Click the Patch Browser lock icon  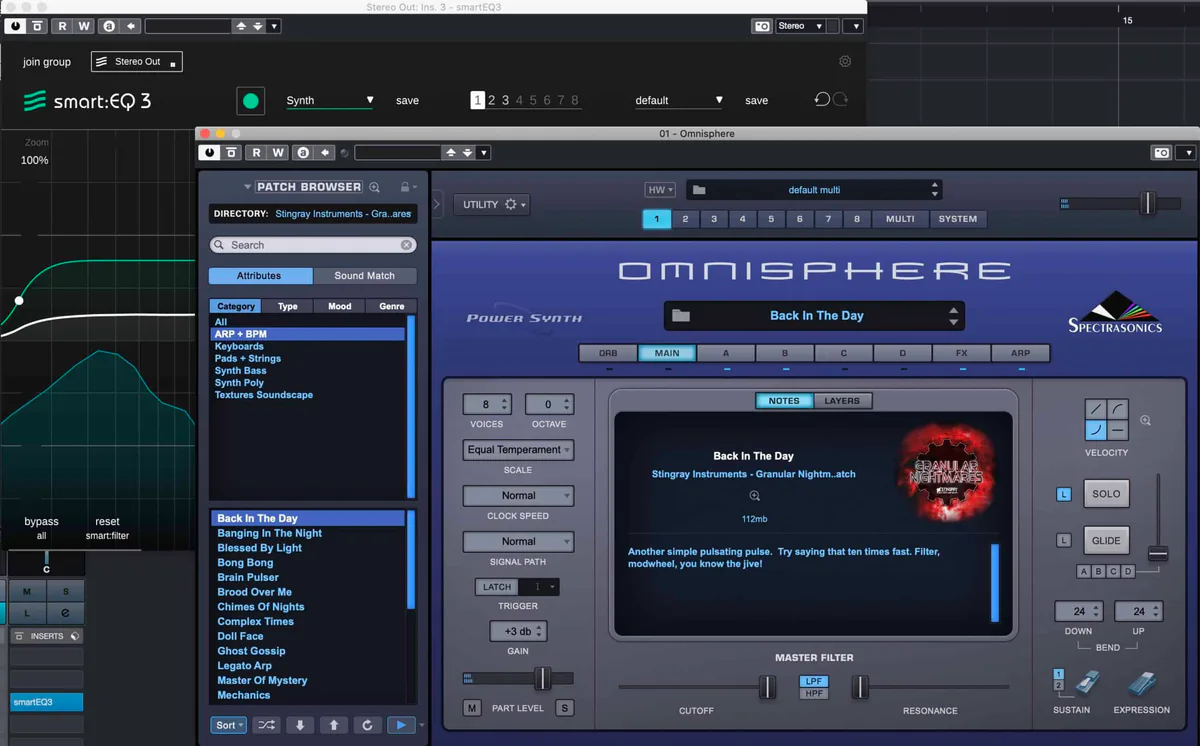click(x=404, y=187)
